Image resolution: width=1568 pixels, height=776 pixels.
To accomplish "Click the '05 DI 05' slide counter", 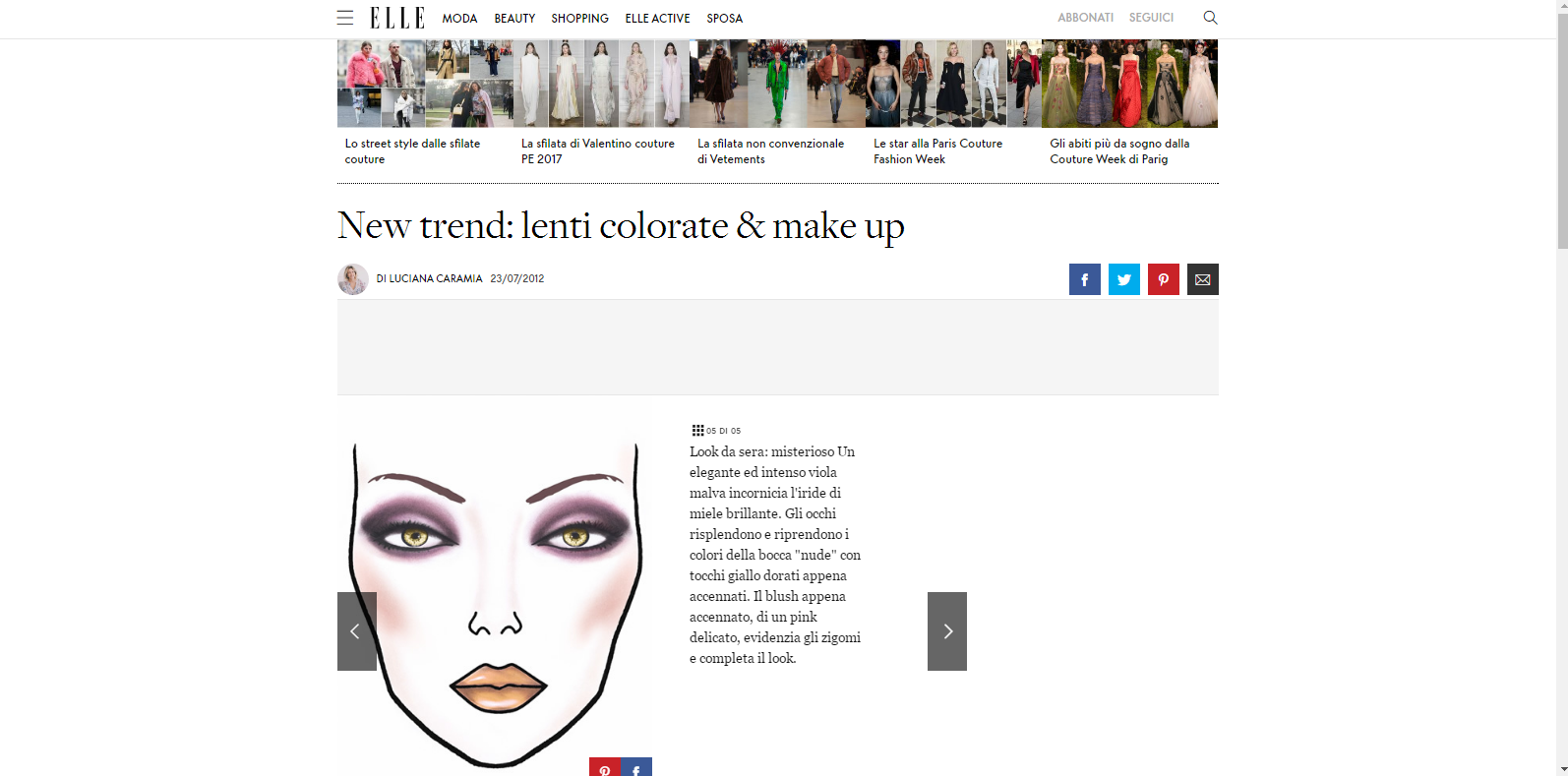I will tap(723, 431).
